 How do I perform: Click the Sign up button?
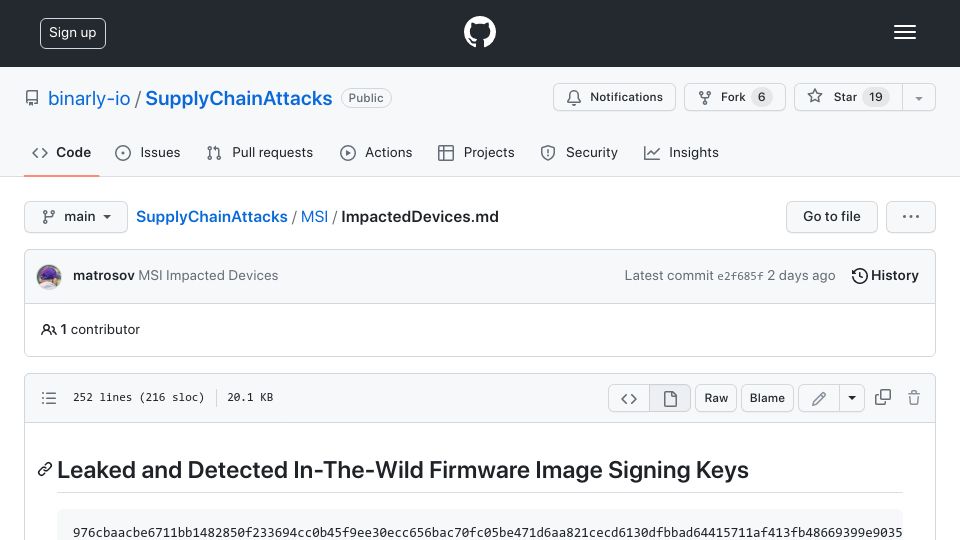pos(73,33)
